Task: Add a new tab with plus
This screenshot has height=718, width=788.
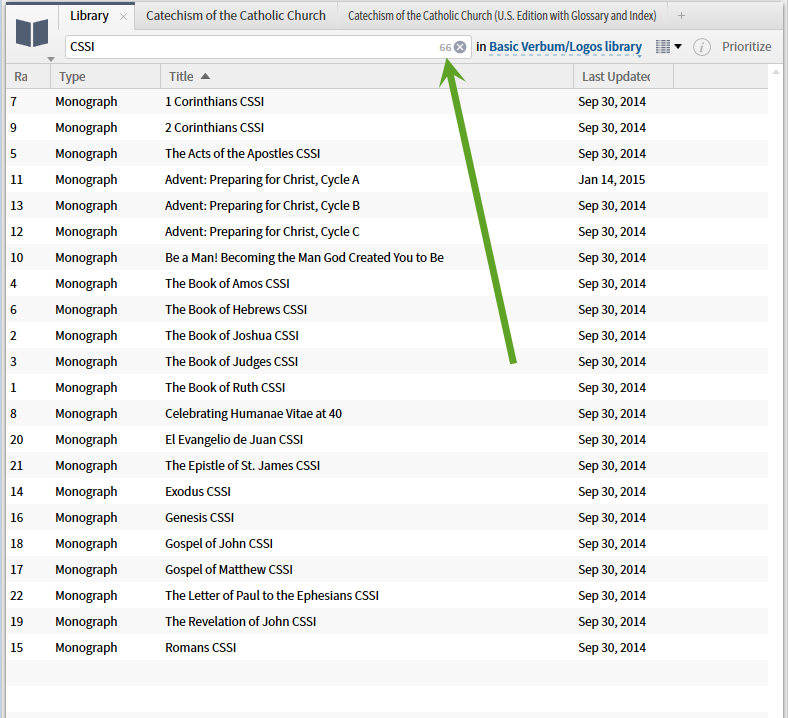Action: [681, 16]
